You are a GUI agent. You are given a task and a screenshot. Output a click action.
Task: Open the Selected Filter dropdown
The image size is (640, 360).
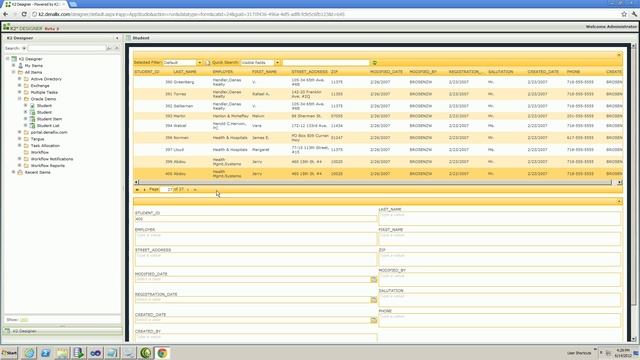(x=200, y=62)
